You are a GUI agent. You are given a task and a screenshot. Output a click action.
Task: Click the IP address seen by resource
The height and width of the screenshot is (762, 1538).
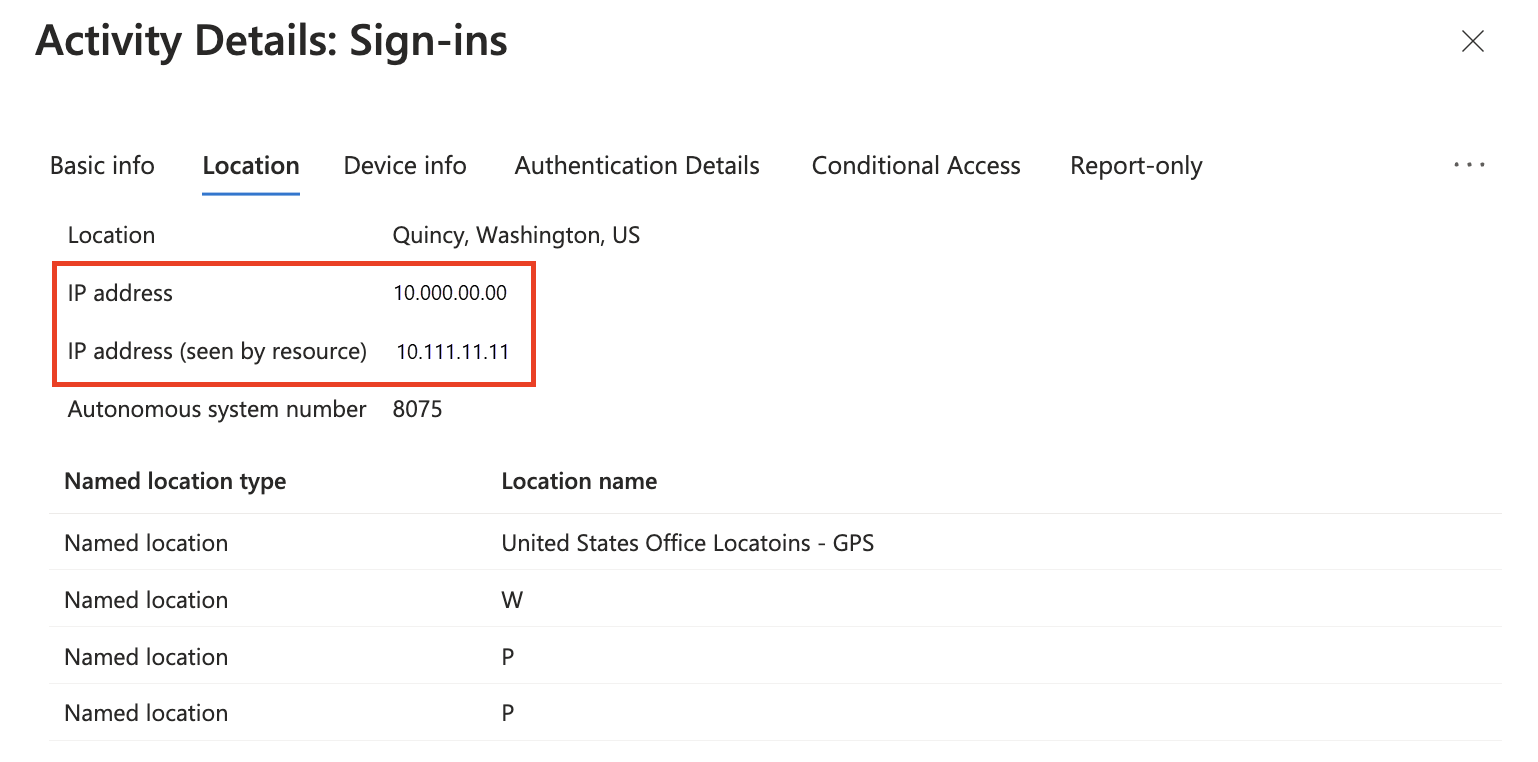[453, 351]
